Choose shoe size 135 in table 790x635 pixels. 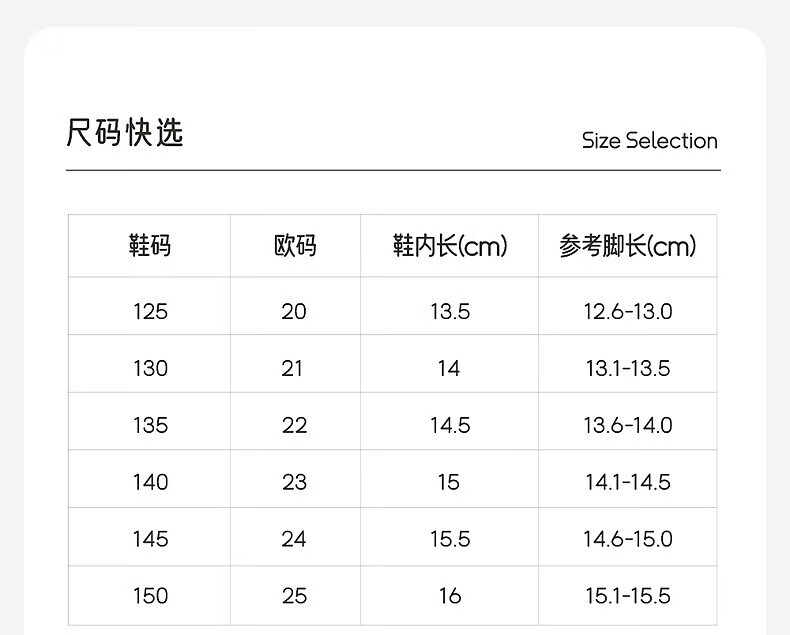(150, 425)
